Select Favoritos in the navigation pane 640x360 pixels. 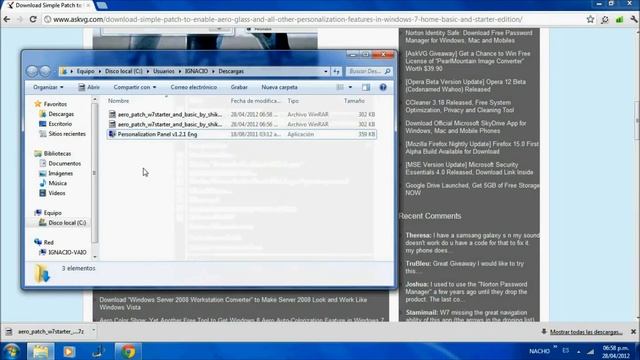point(51,104)
